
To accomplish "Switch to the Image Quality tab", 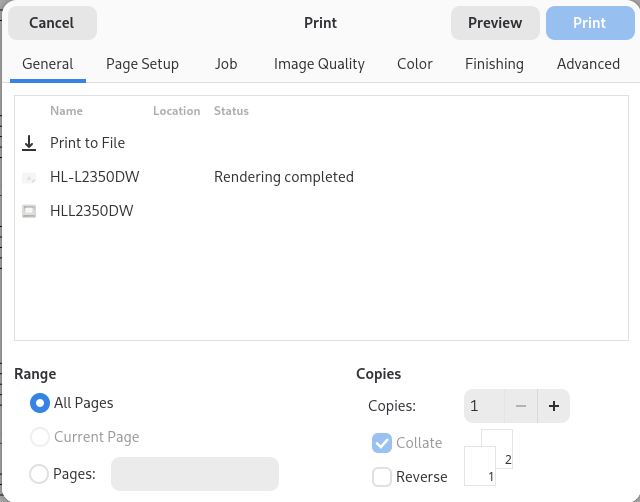I will point(319,64).
